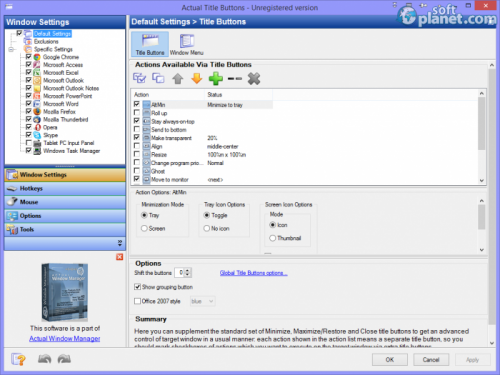Select No icon tray option
This screenshot has height=375, width=500.
207,228
